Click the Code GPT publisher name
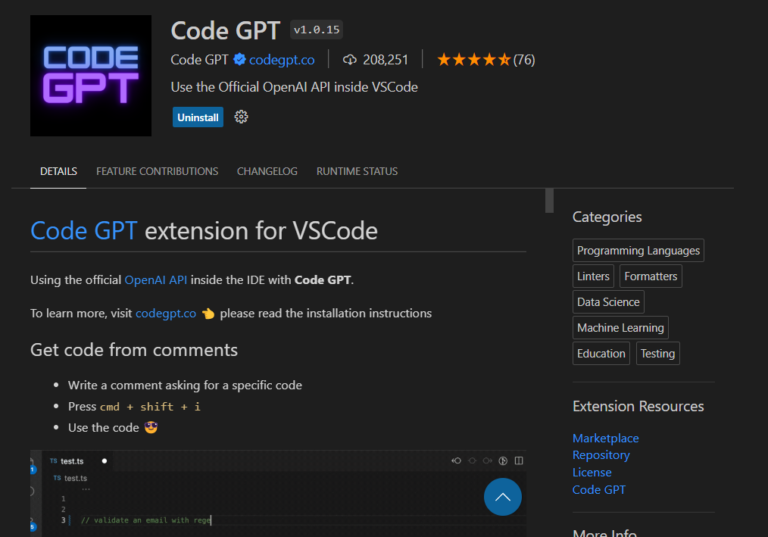768x537 pixels. tap(199, 60)
